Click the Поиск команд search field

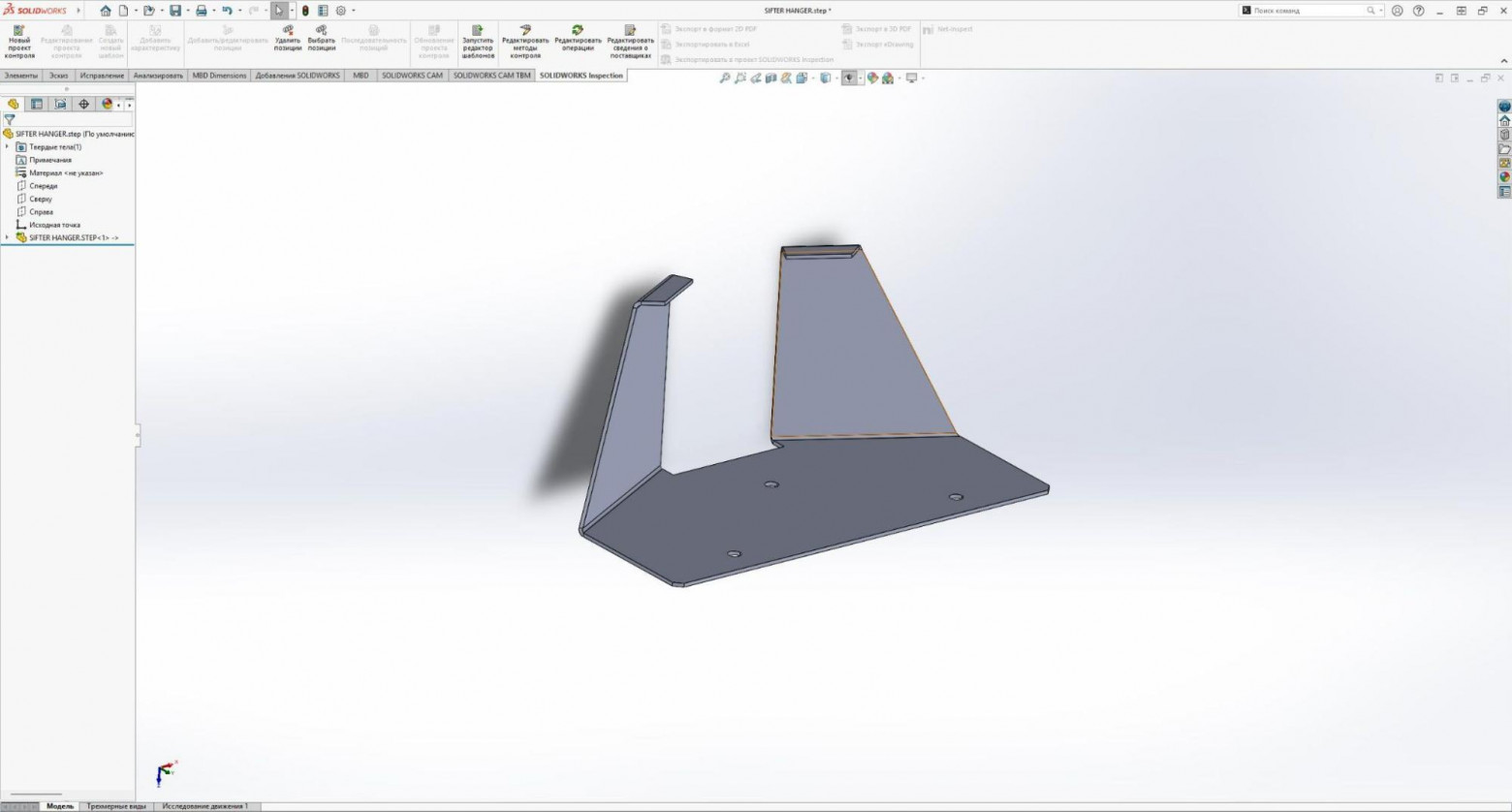coord(1309,11)
